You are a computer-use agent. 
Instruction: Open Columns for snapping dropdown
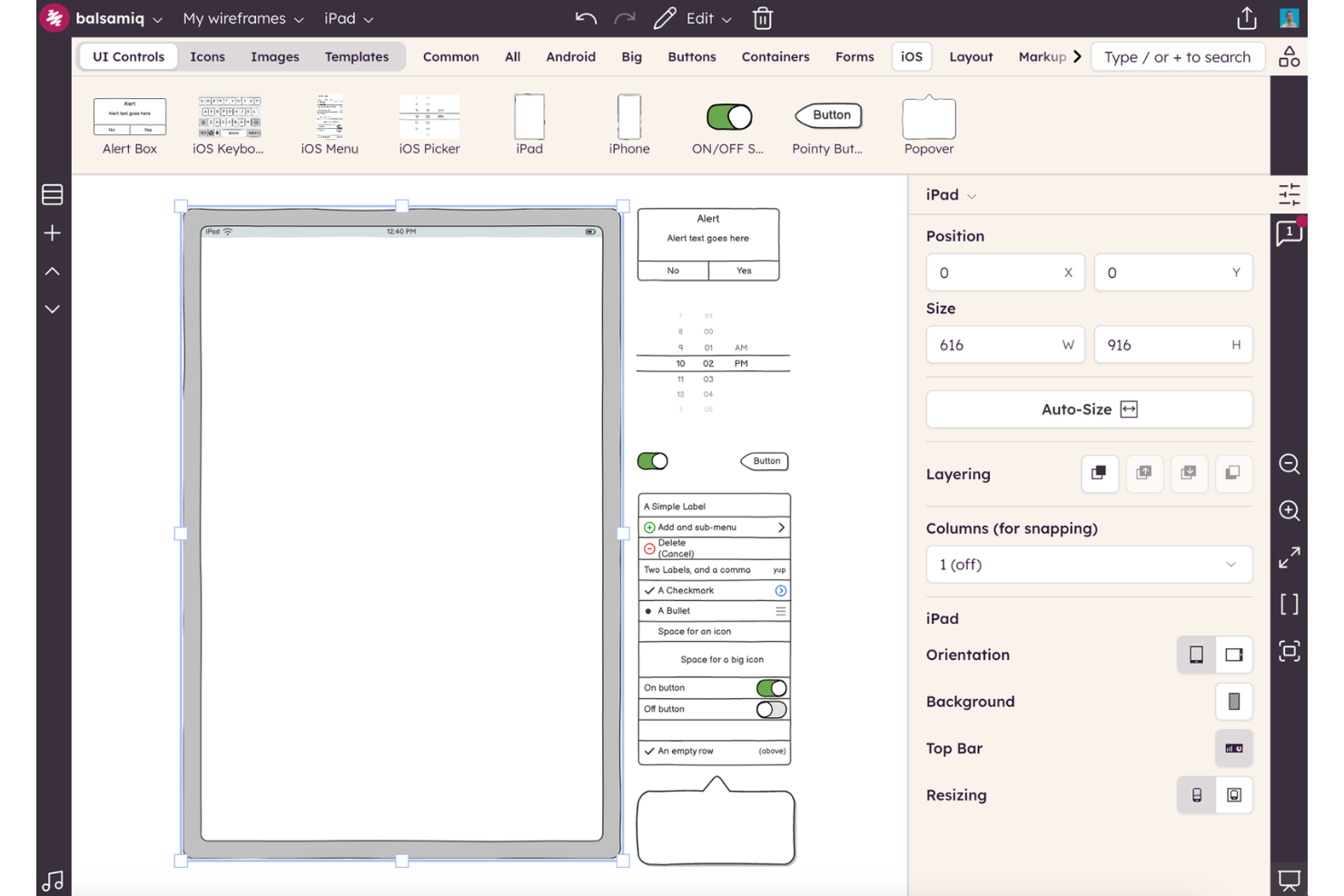(x=1089, y=565)
